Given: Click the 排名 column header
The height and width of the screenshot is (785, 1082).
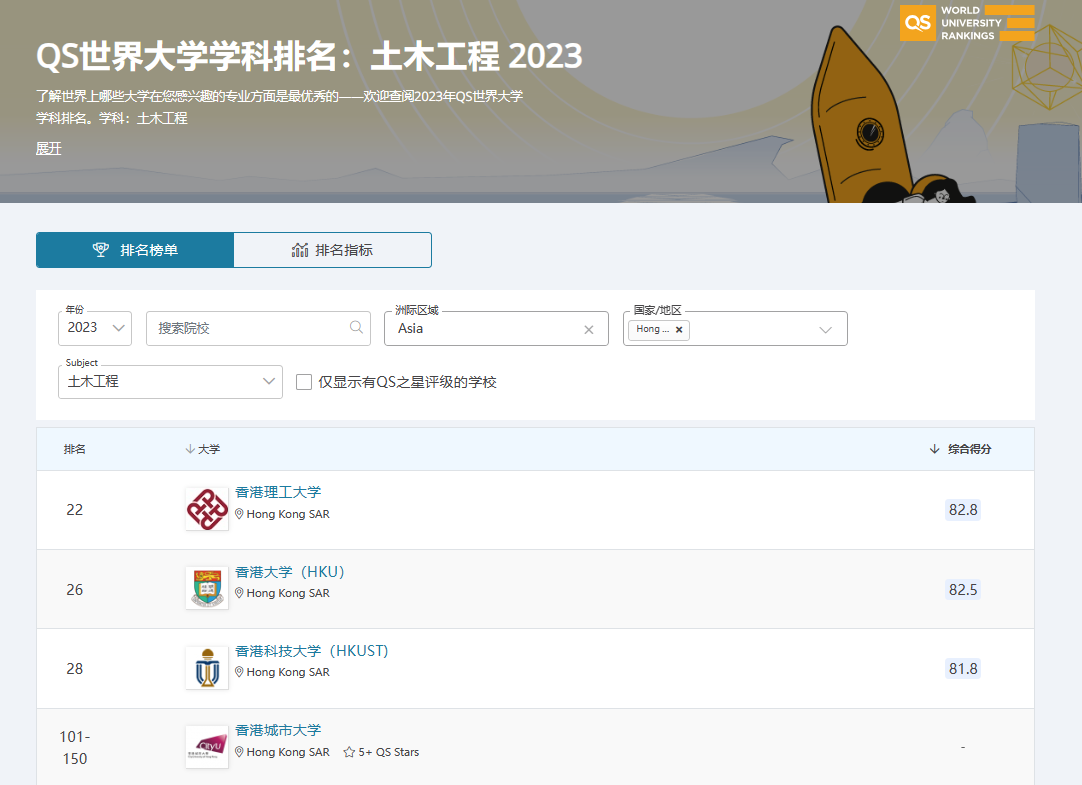Looking at the screenshot, I should click(75, 449).
